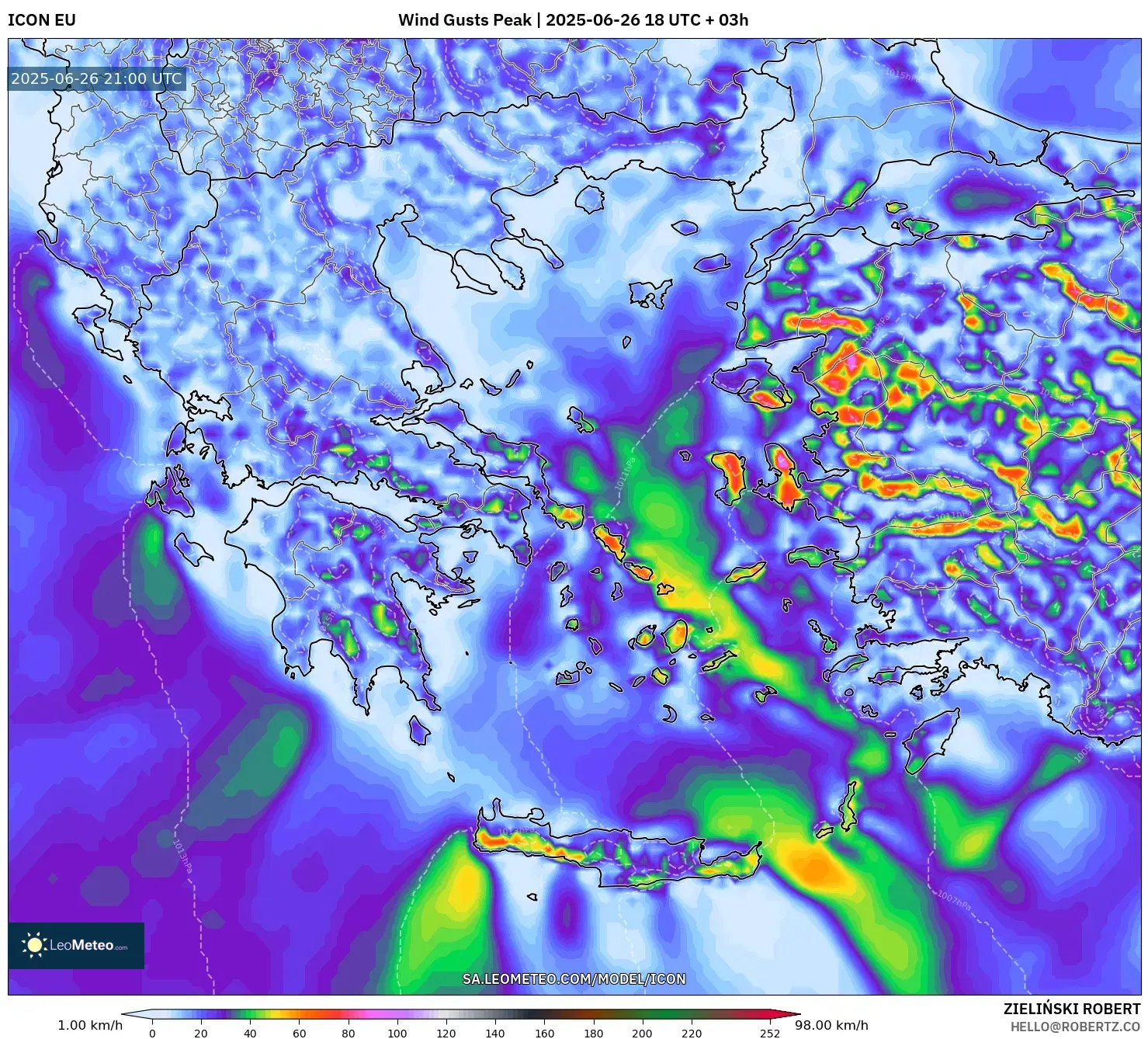Screen dimensions: 1148x1039
Task: Click the red right arrow end of colorbar
Action: 785,1014
